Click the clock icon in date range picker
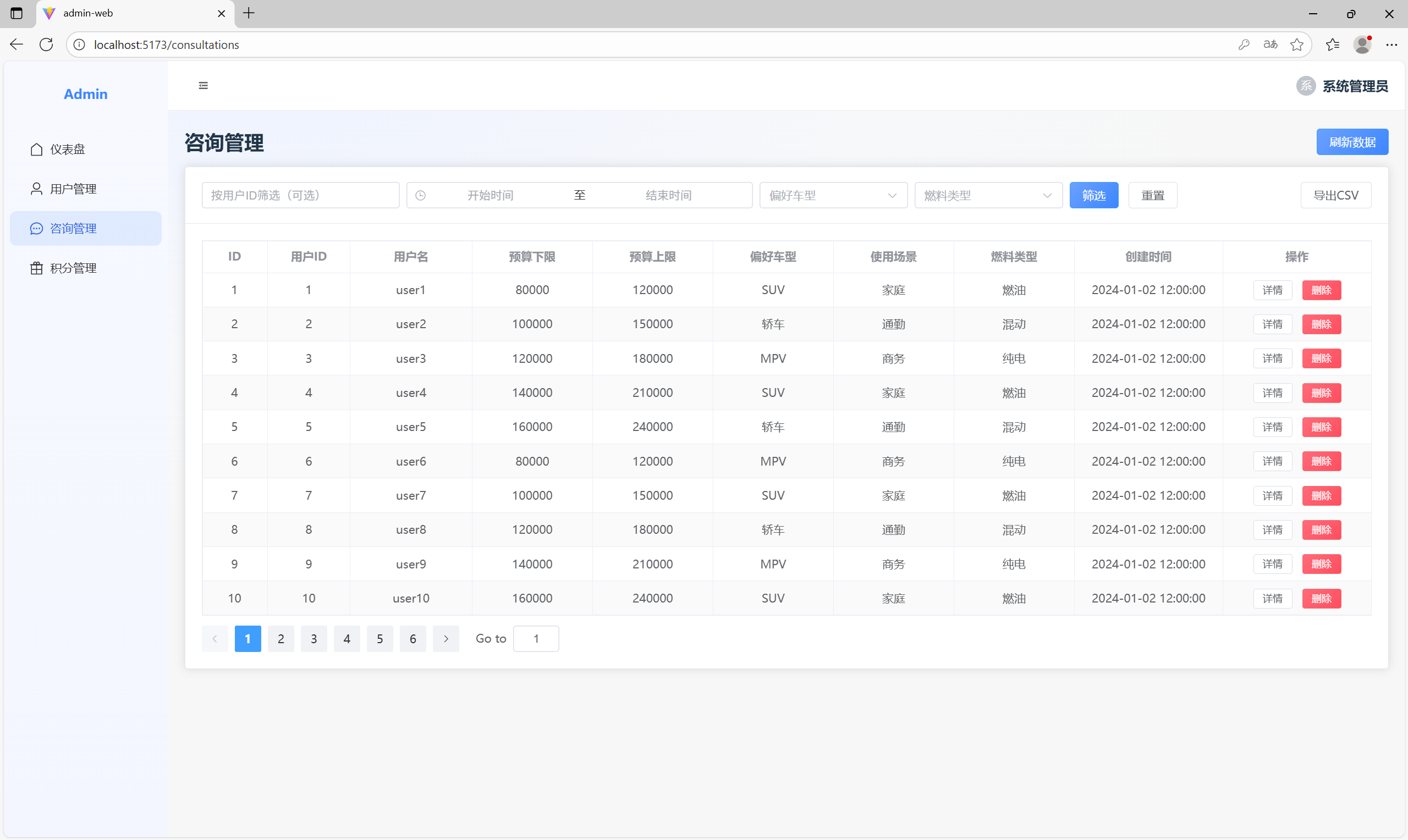This screenshot has height=840, width=1408. [421, 196]
